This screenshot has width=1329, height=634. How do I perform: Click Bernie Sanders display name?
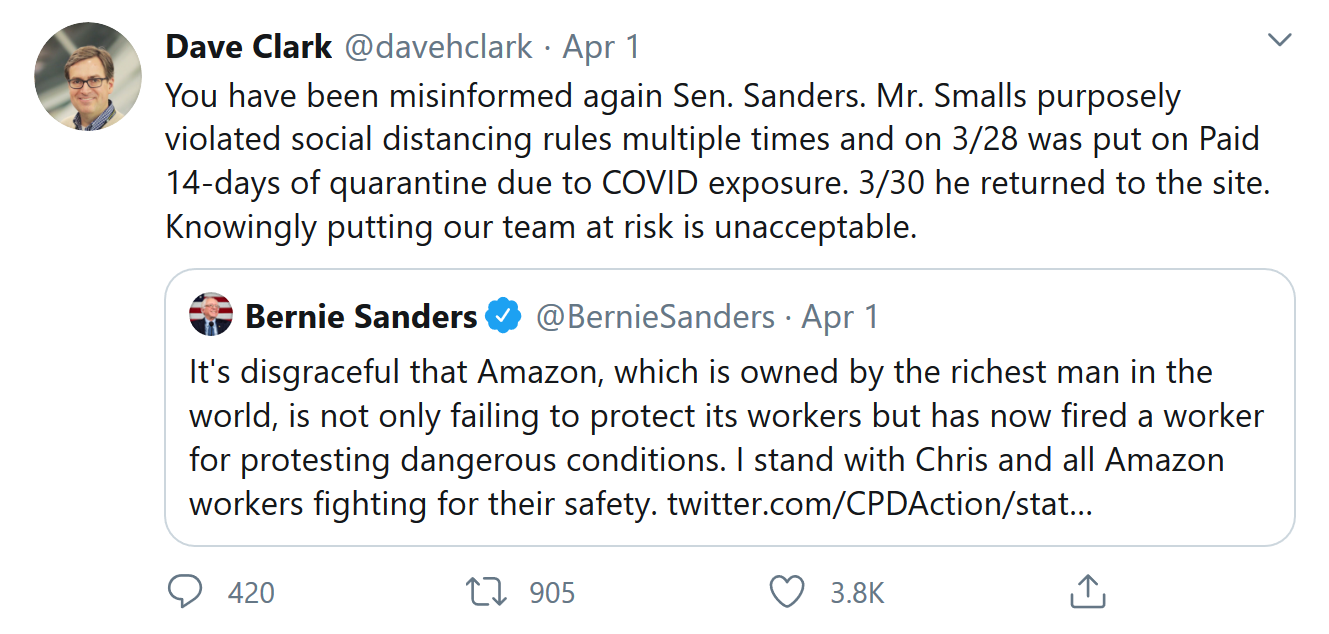click(x=360, y=317)
